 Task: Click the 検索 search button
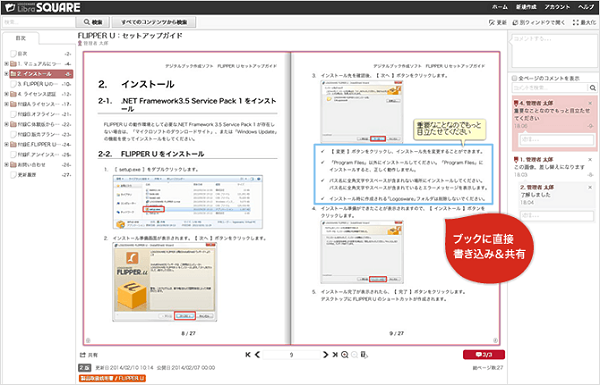pos(93,22)
